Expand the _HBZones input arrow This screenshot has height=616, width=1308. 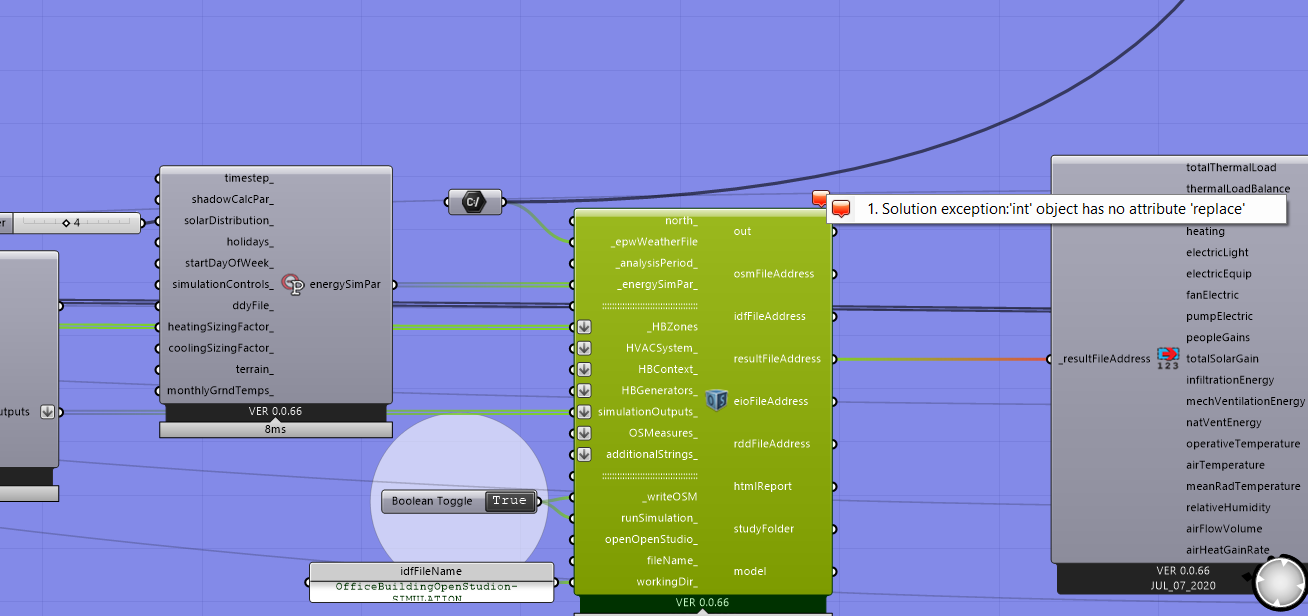pyautogui.click(x=584, y=327)
